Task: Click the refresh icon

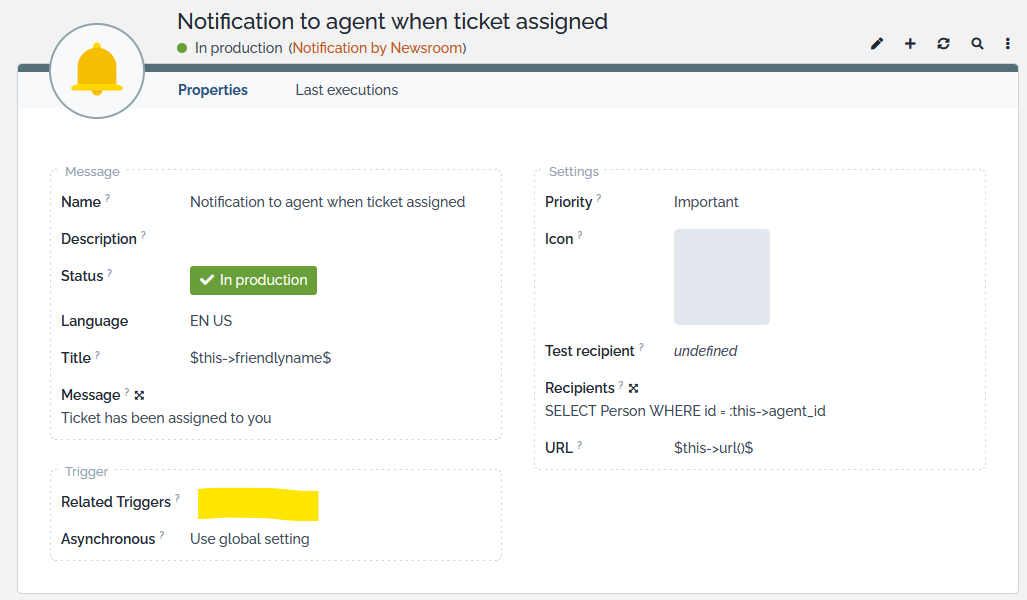Action: coord(943,44)
